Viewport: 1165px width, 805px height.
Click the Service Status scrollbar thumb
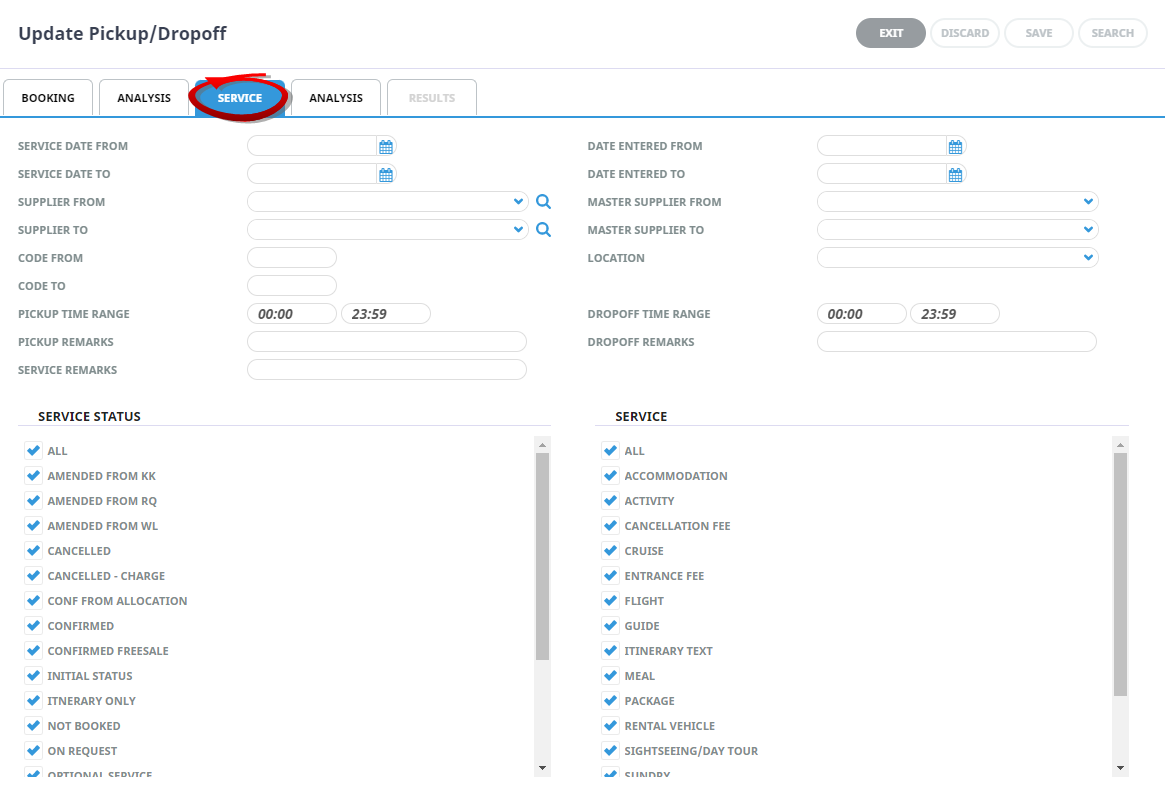542,555
